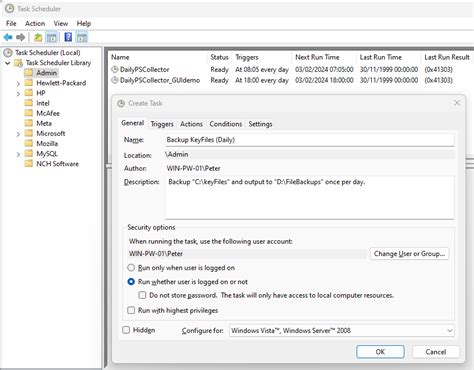
Task: Click the Task Scheduler title bar clock icon
Action: click(9, 9)
